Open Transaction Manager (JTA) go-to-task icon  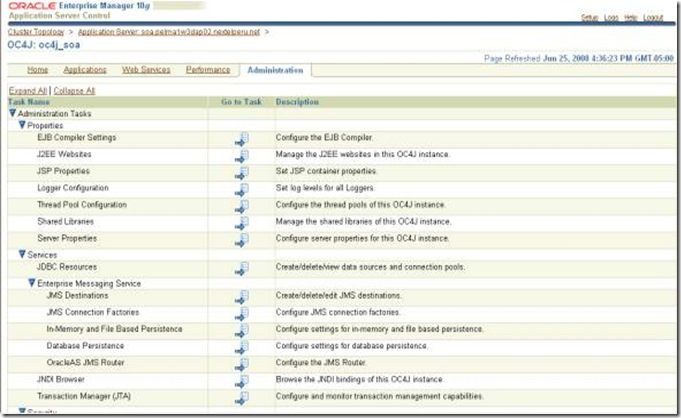(x=241, y=398)
